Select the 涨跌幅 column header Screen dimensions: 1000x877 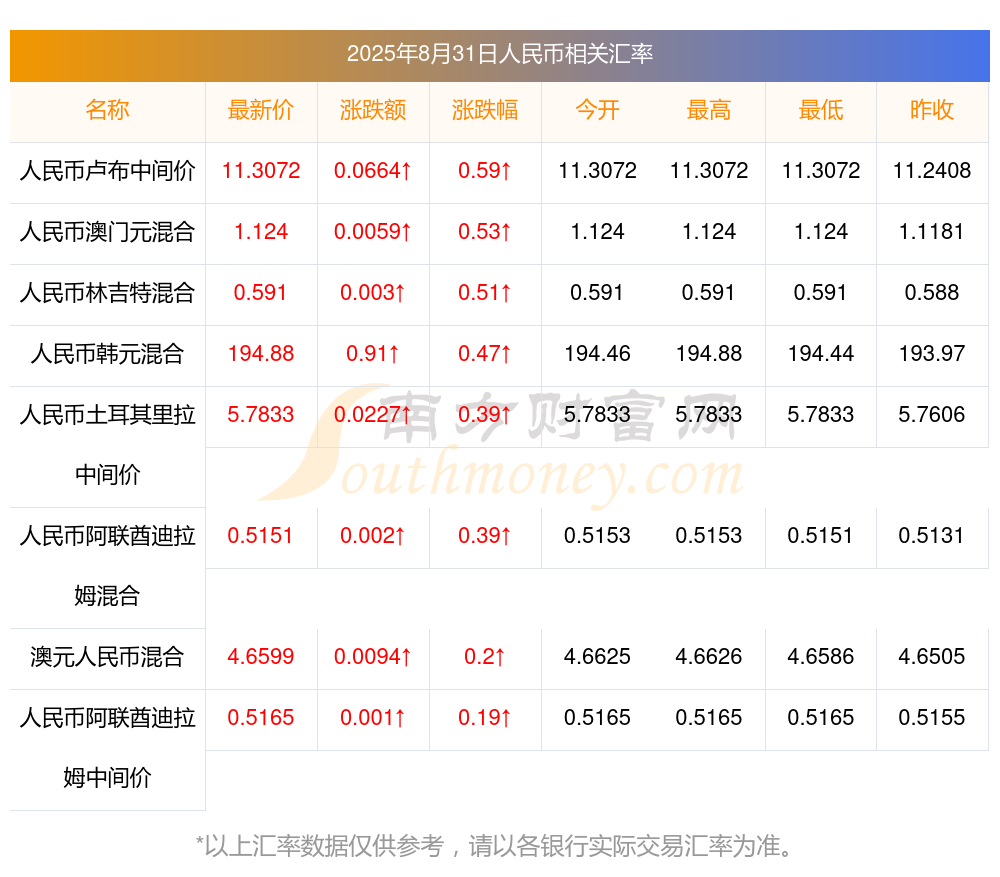(485, 110)
